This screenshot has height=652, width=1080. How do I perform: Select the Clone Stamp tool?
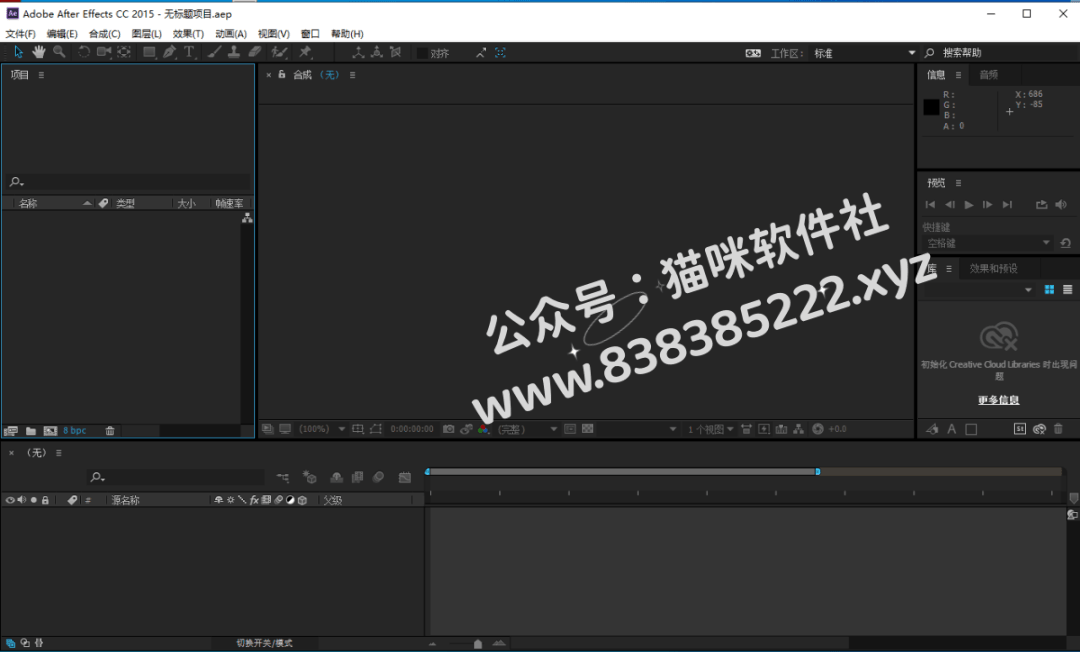coord(234,52)
